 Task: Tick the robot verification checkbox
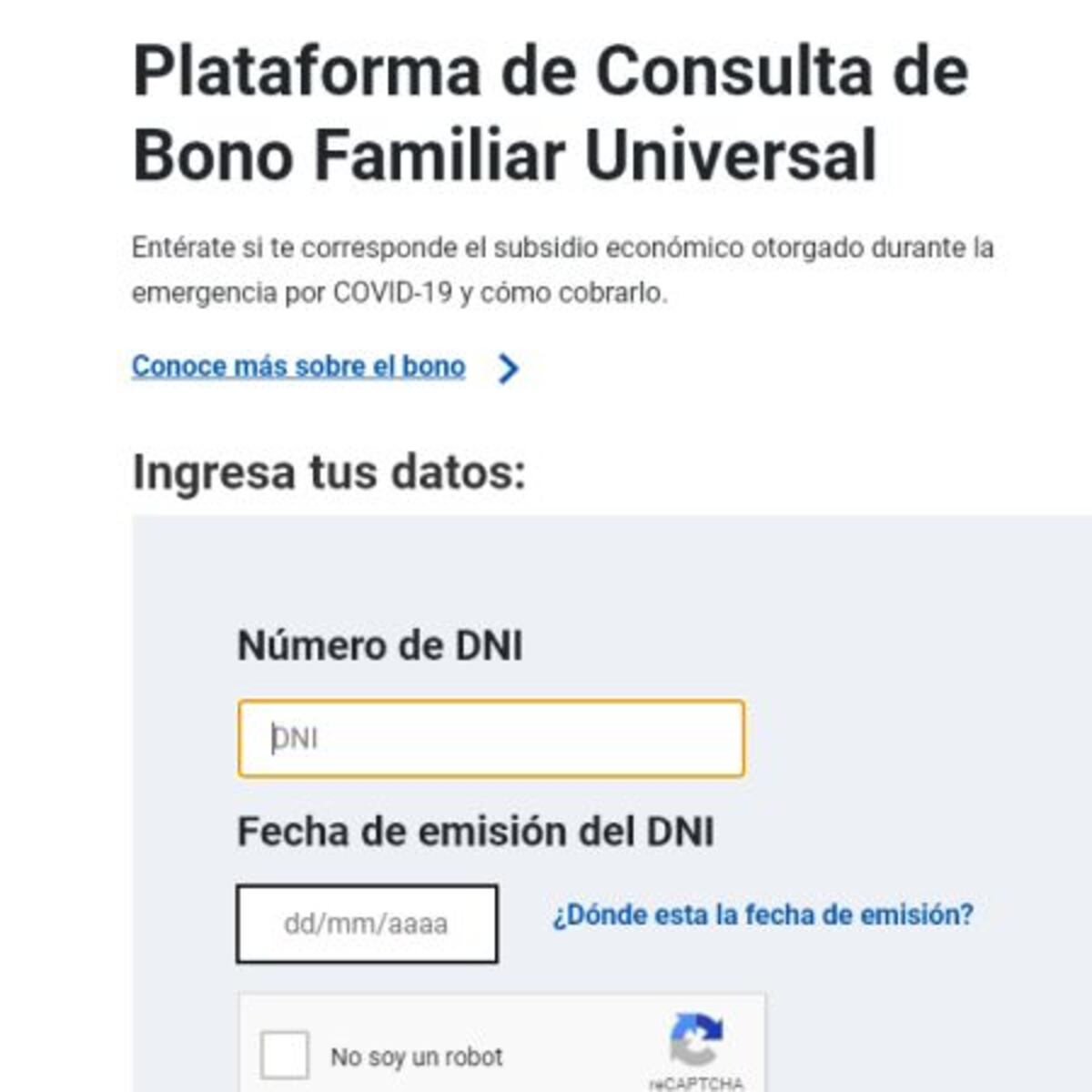point(285,1056)
